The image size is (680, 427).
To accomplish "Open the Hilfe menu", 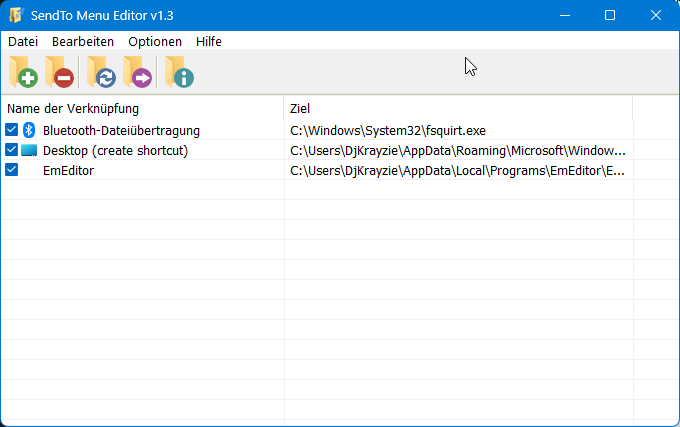I will coord(209,42).
